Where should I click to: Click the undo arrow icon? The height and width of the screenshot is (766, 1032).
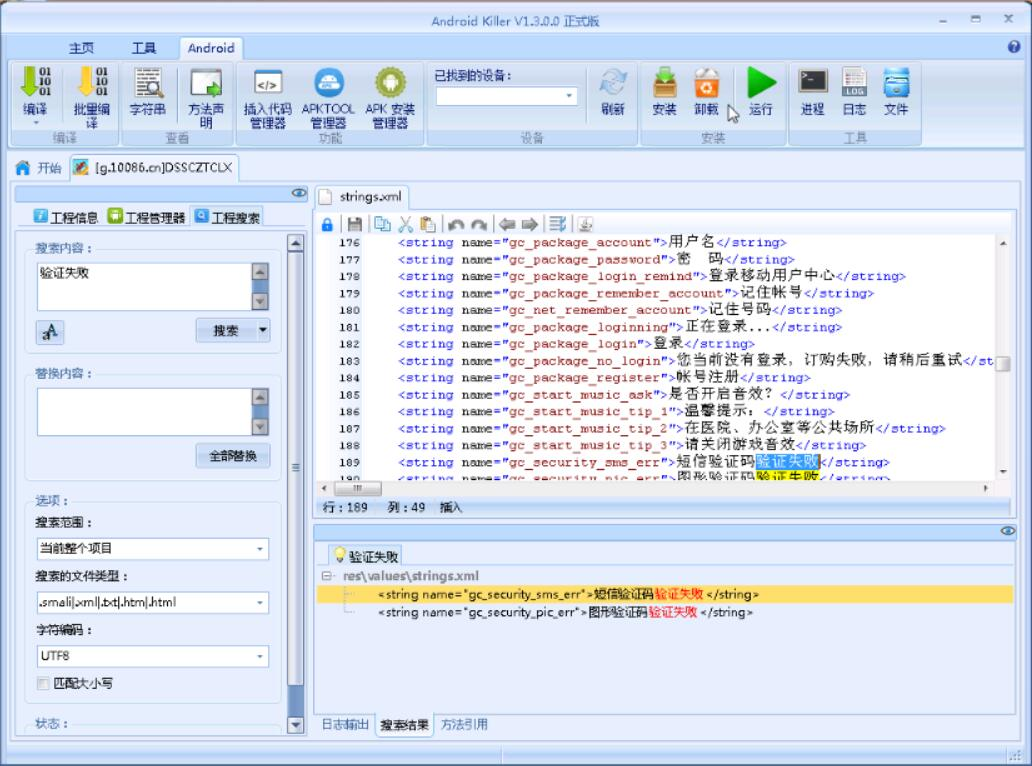[455, 225]
